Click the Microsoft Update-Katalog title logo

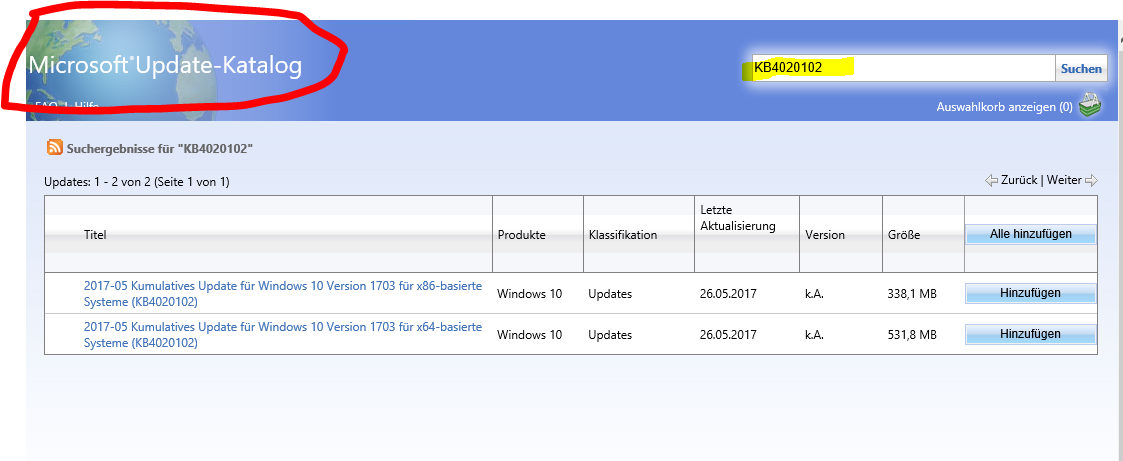(165, 65)
